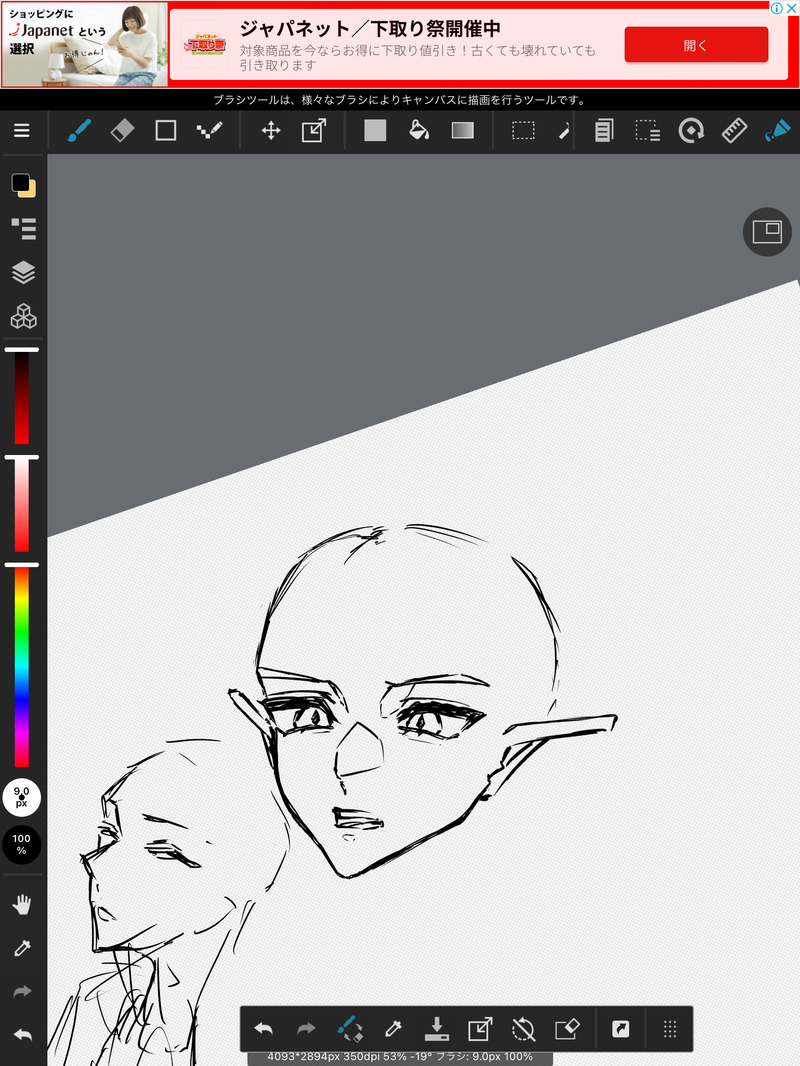This screenshot has width=800, height=1066.
Task: Open shortcut bar settings arrow icon
Action: tap(621, 1029)
